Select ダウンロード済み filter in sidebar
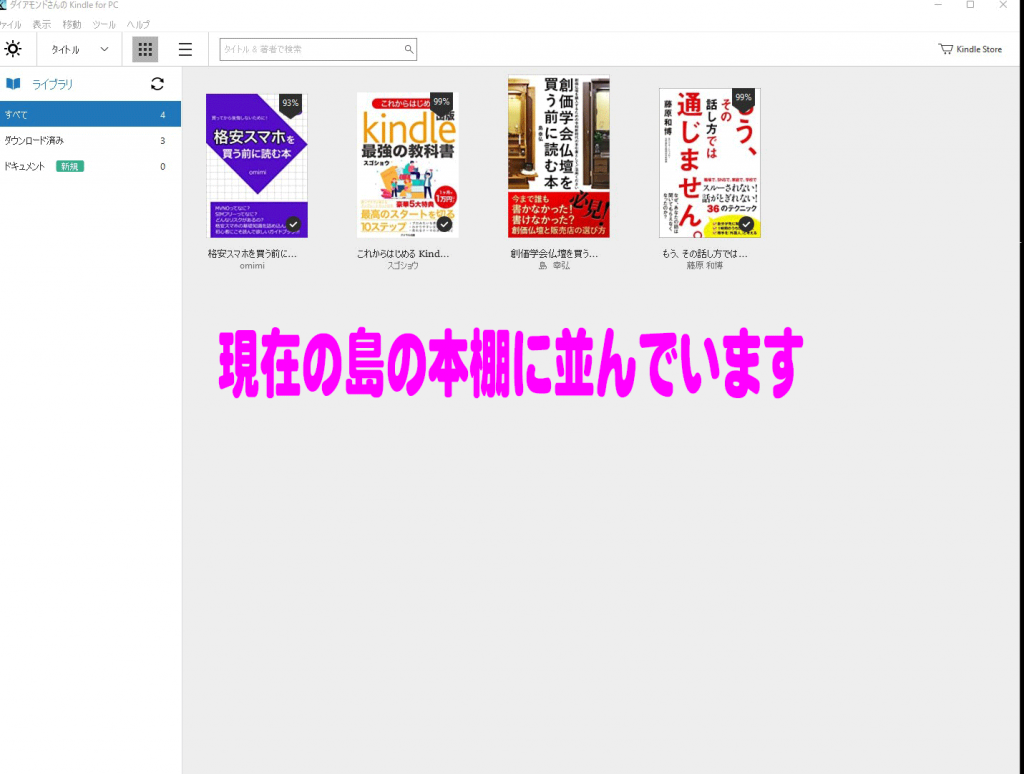The width and height of the screenshot is (1024, 774). (90, 140)
